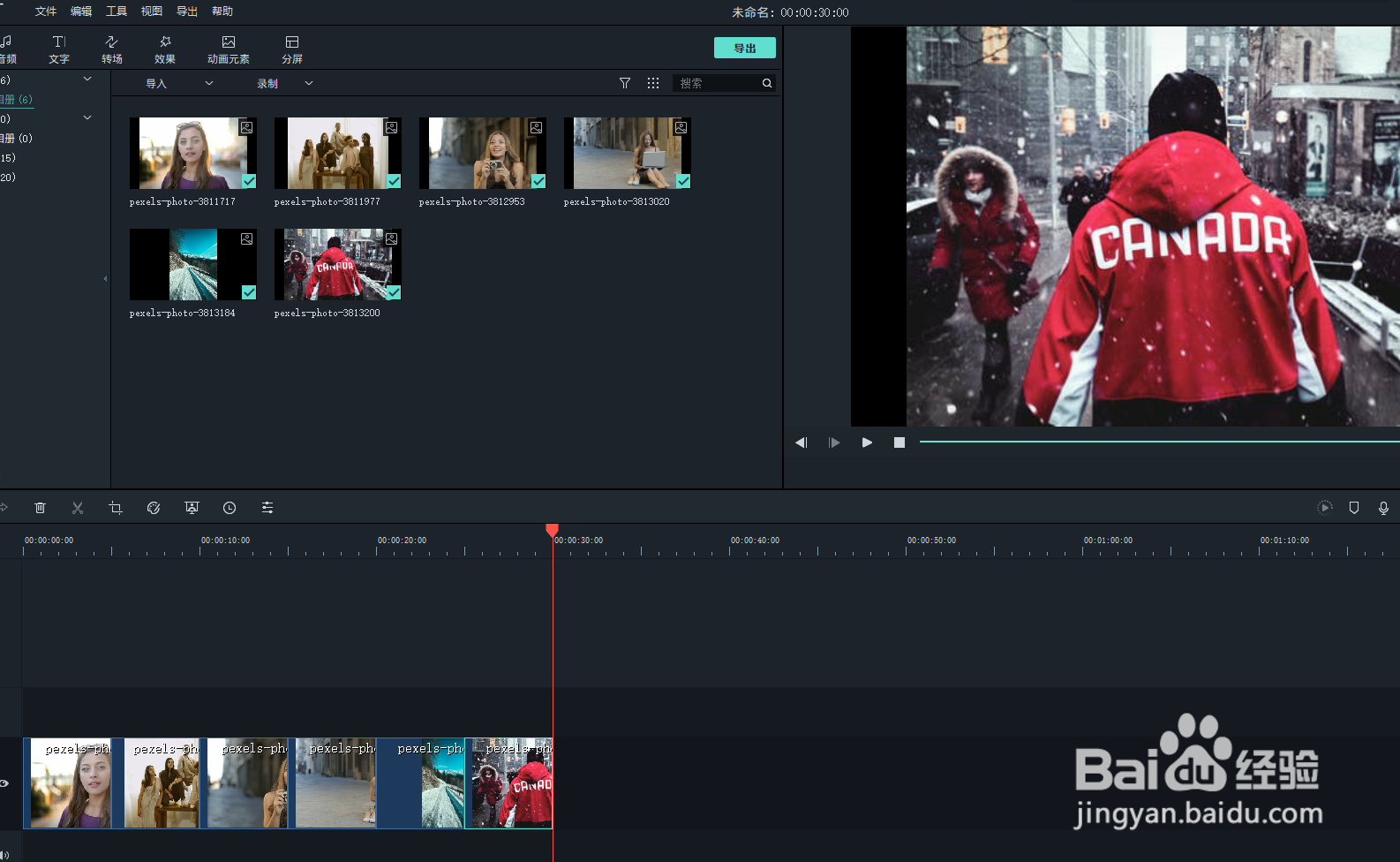Select the 相册 (0) sidebar item
Screen dimensions: 1400x862
(16, 138)
